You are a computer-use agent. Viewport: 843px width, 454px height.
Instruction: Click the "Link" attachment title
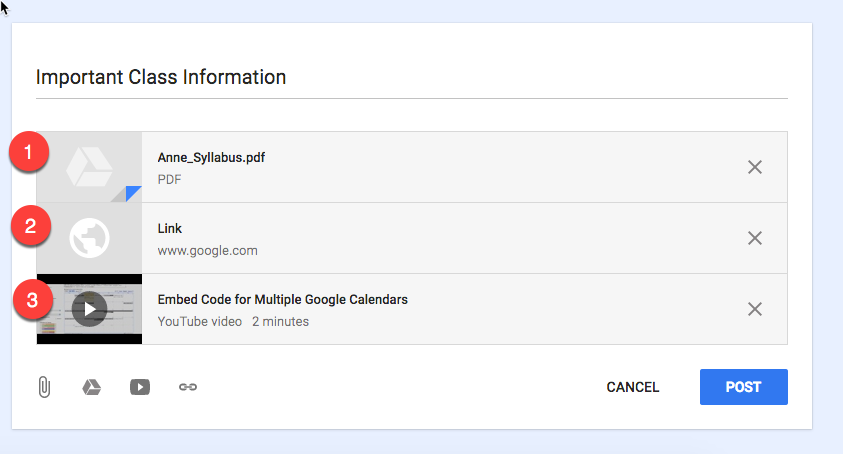pos(170,229)
